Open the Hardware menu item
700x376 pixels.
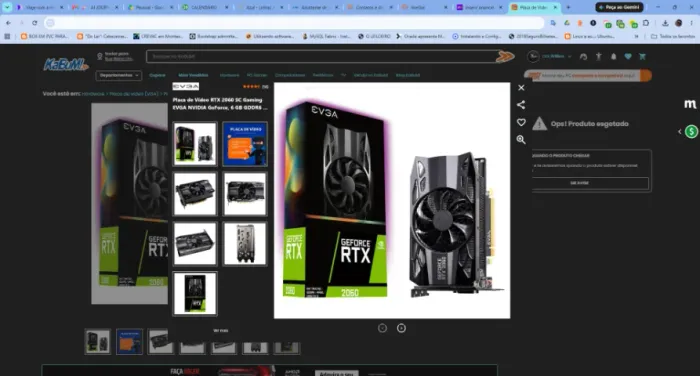coord(229,75)
